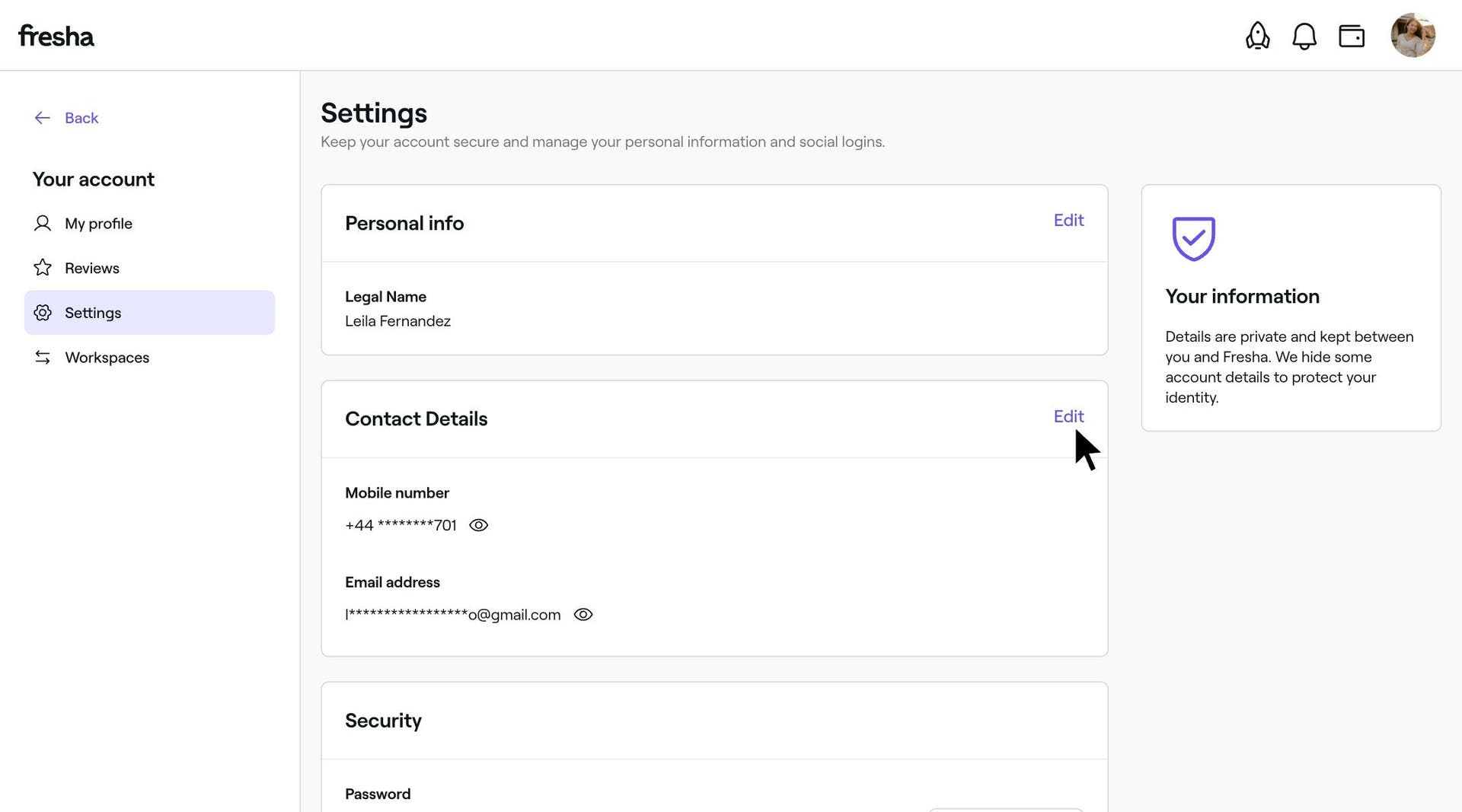Edit the Personal info section
Viewport: 1462px width, 812px height.
(x=1068, y=221)
